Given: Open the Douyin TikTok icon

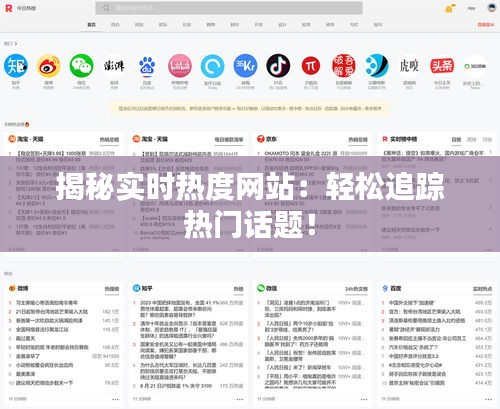Looking at the screenshot, I should tap(278, 66).
